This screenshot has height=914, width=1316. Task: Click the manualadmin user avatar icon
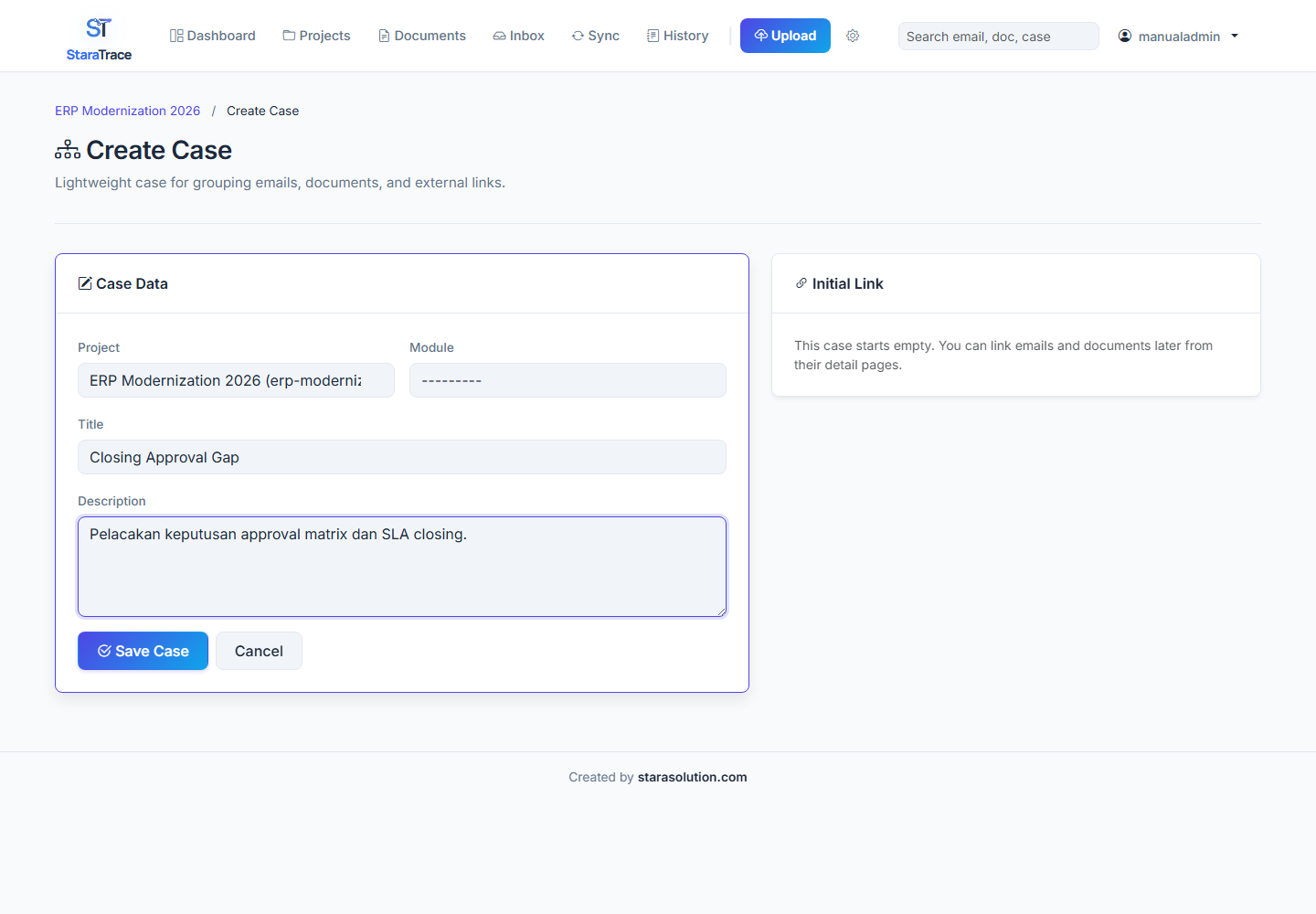(1125, 36)
